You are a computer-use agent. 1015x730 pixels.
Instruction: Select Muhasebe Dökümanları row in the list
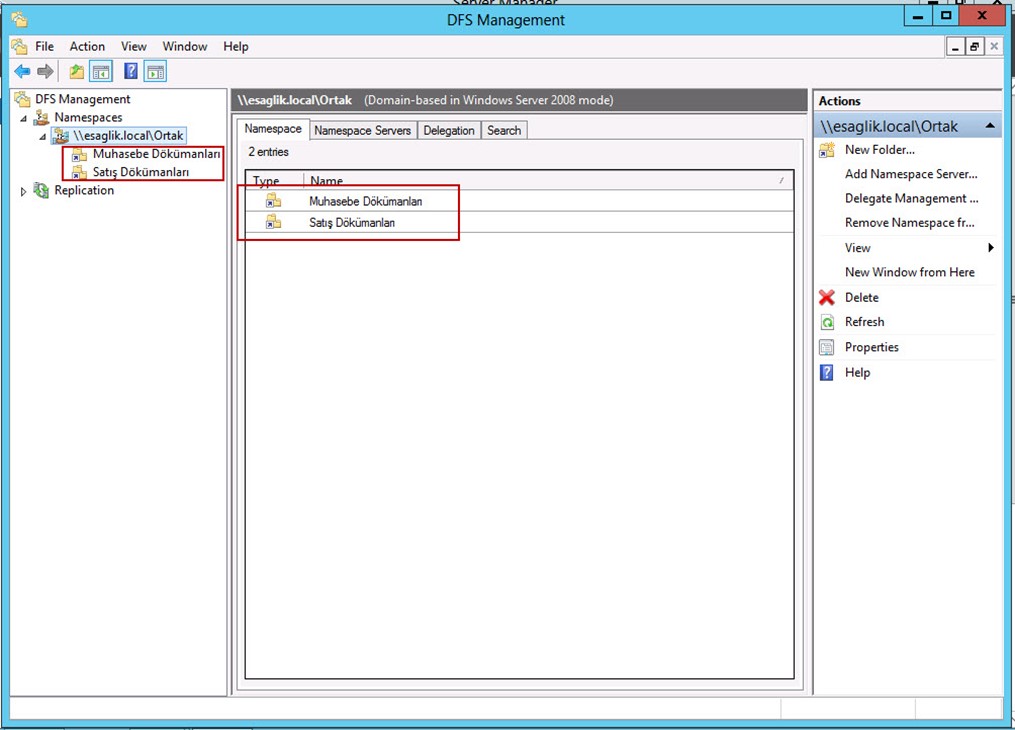pos(519,201)
